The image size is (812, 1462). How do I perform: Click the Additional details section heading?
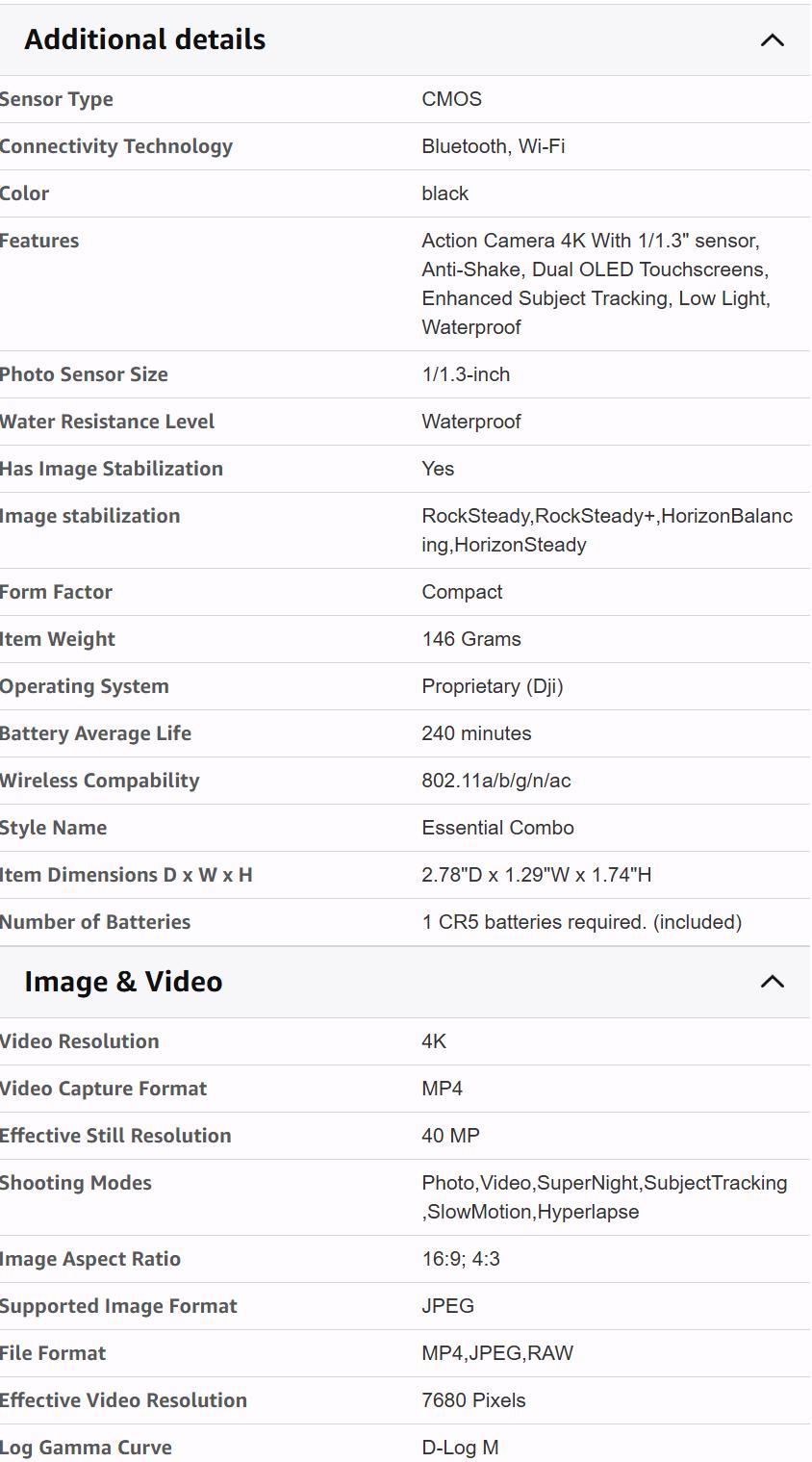[145, 39]
